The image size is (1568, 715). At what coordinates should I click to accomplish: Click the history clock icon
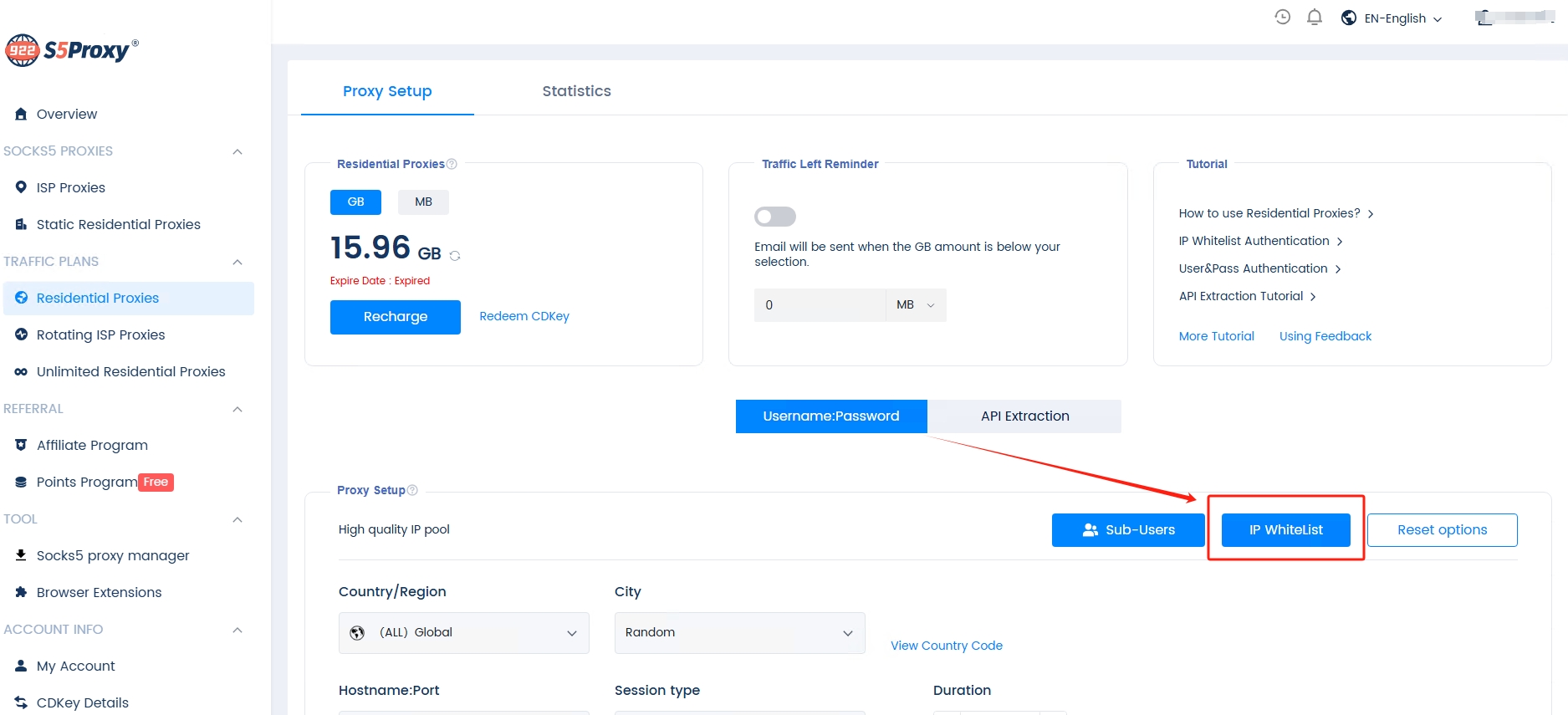pos(1282,17)
